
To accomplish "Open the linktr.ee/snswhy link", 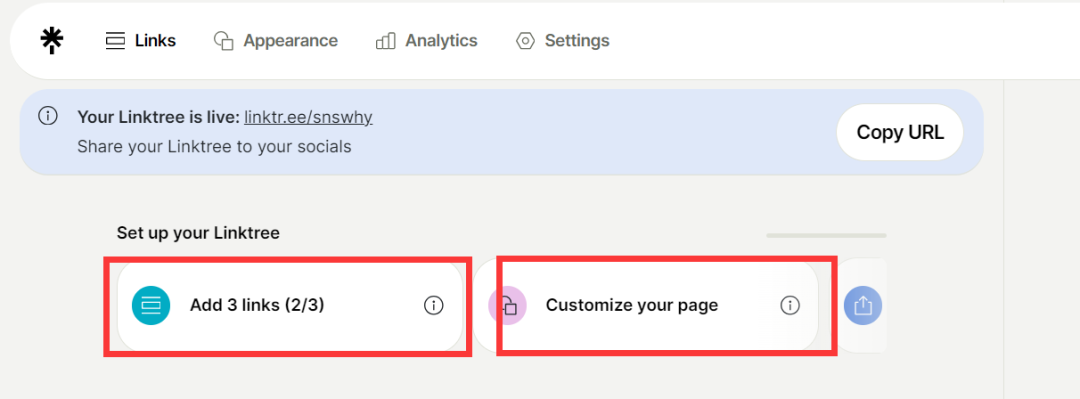I will pyautogui.click(x=308, y=117).
